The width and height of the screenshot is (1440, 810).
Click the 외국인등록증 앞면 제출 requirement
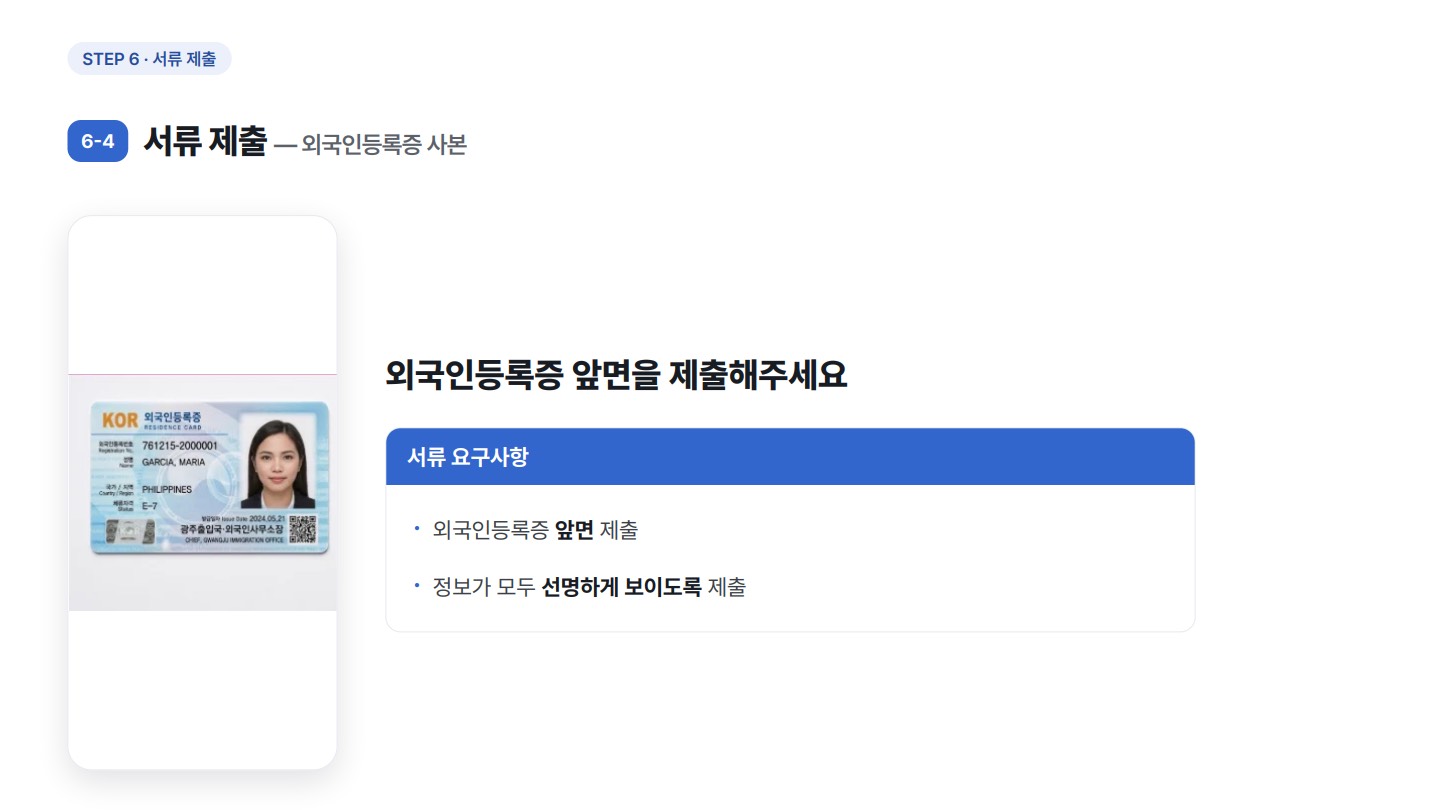click(x=535, y=530)
